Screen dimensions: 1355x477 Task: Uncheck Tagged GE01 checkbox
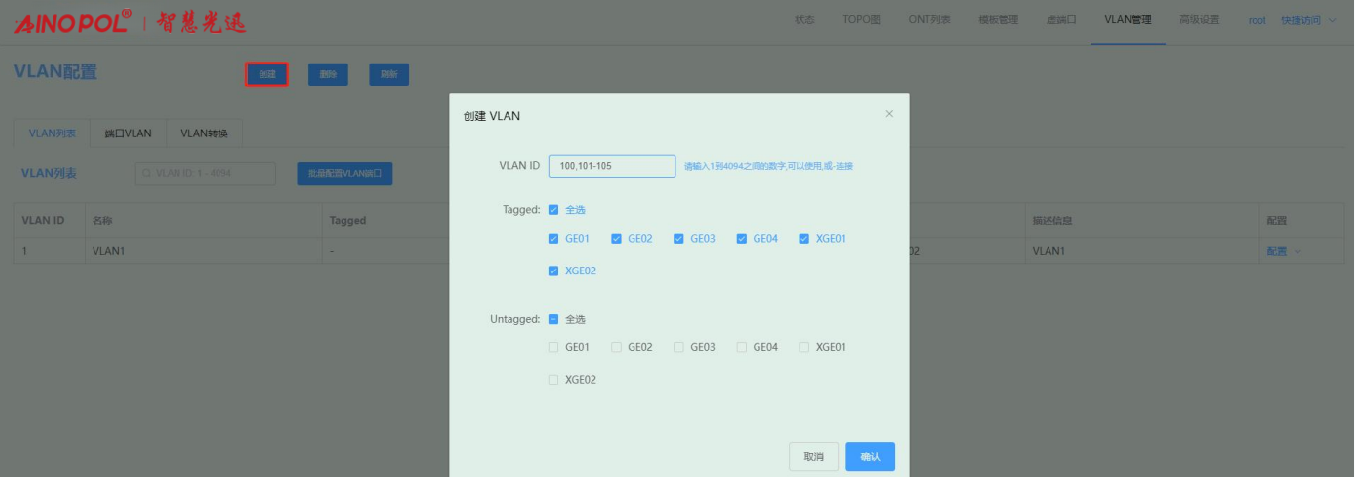pos(554,239)
